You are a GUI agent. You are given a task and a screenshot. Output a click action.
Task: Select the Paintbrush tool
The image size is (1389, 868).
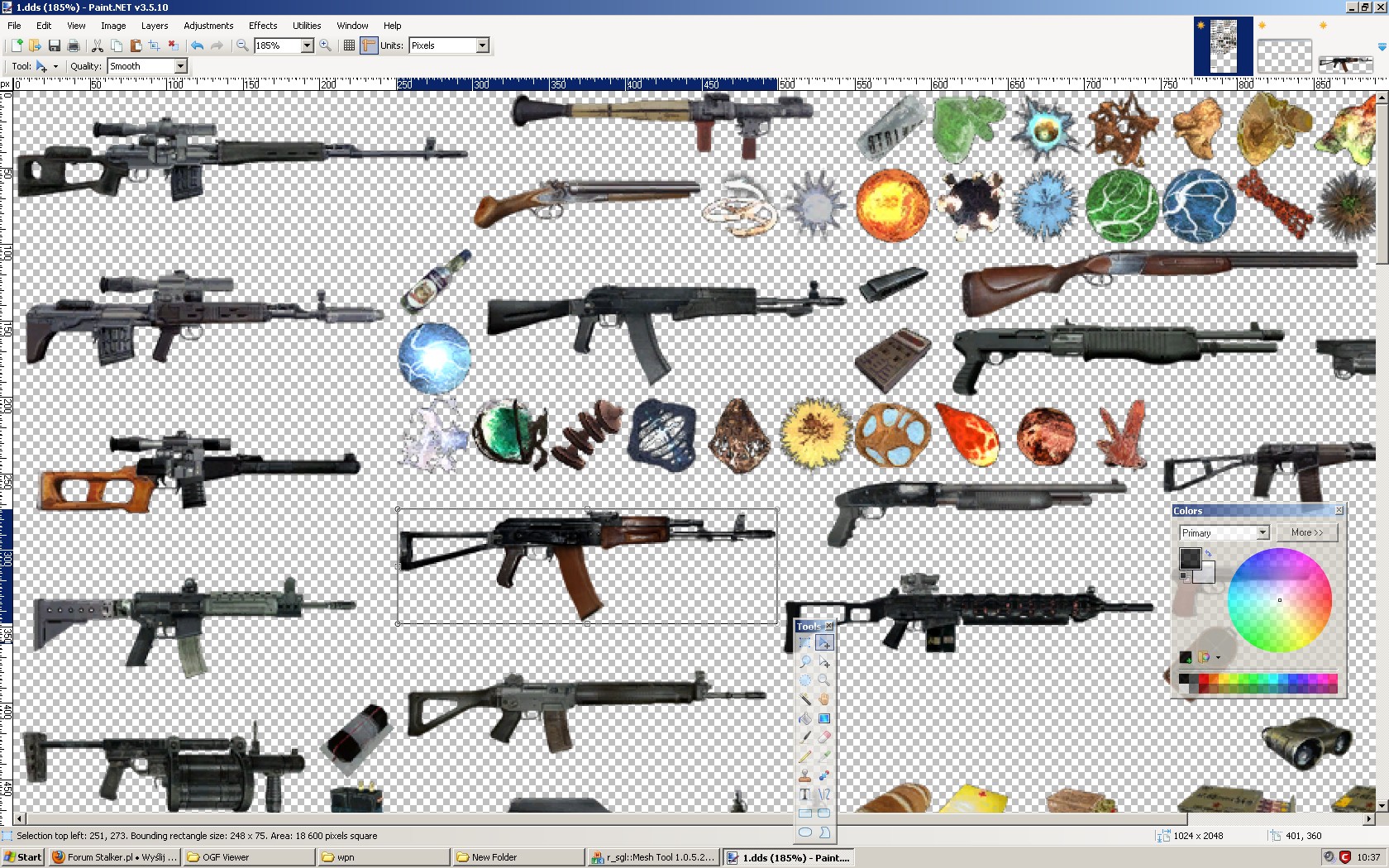805,738
